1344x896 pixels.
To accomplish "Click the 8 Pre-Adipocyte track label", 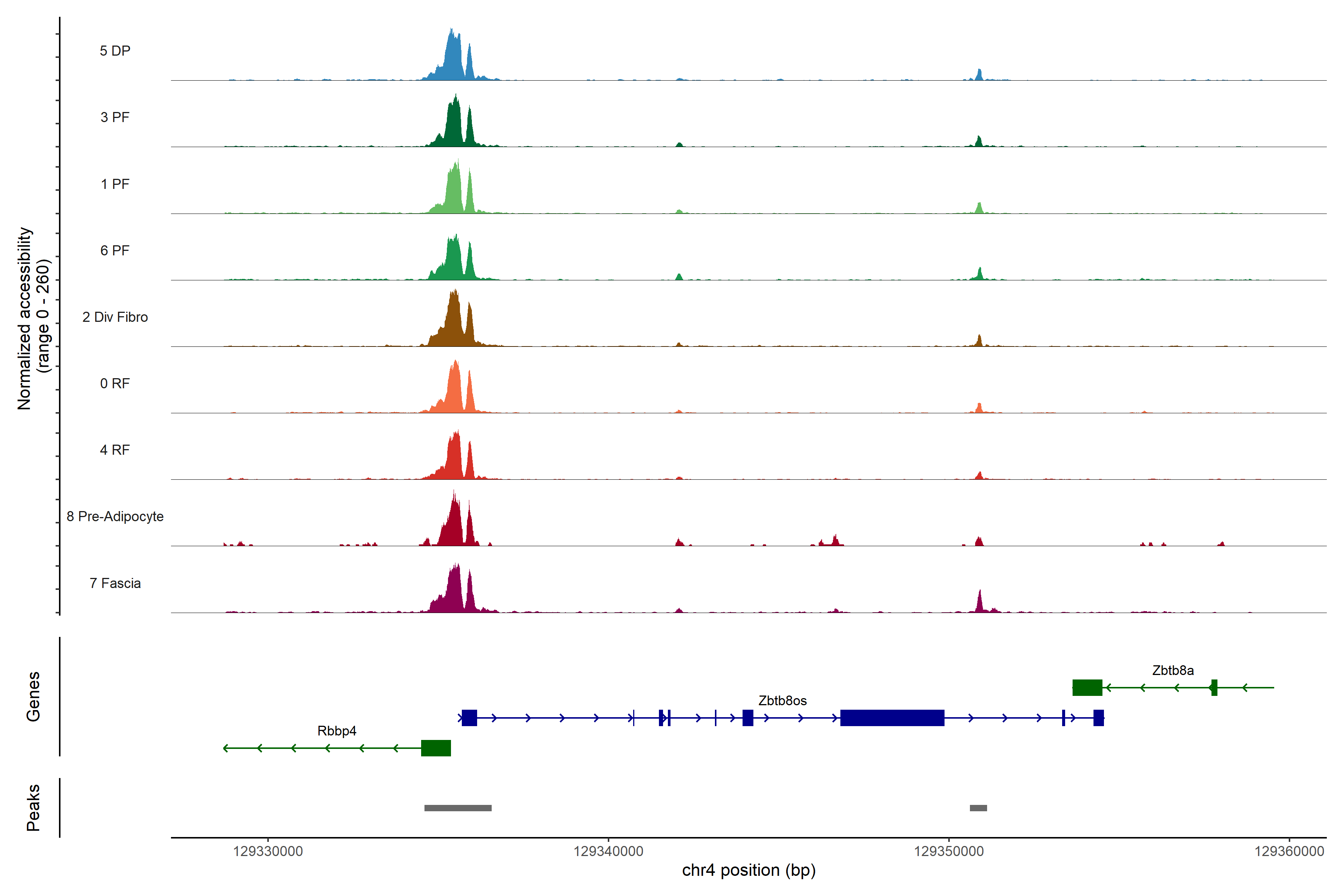I will point(115,517).
